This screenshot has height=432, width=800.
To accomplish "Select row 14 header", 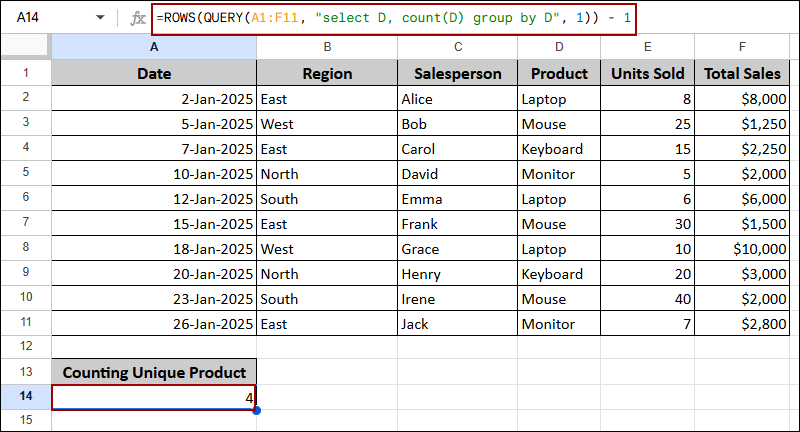I will [26, 396].
